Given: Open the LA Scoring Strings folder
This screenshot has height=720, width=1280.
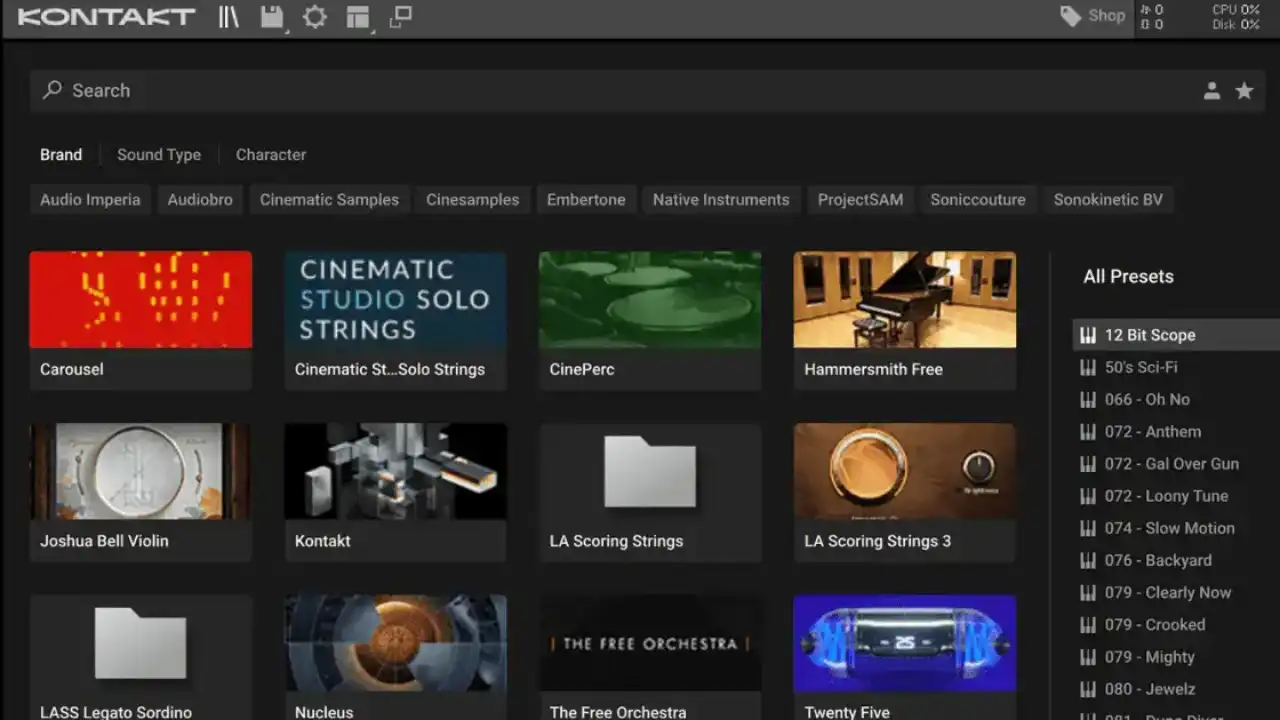Looking at the screenshot, I should pos(650,472).
